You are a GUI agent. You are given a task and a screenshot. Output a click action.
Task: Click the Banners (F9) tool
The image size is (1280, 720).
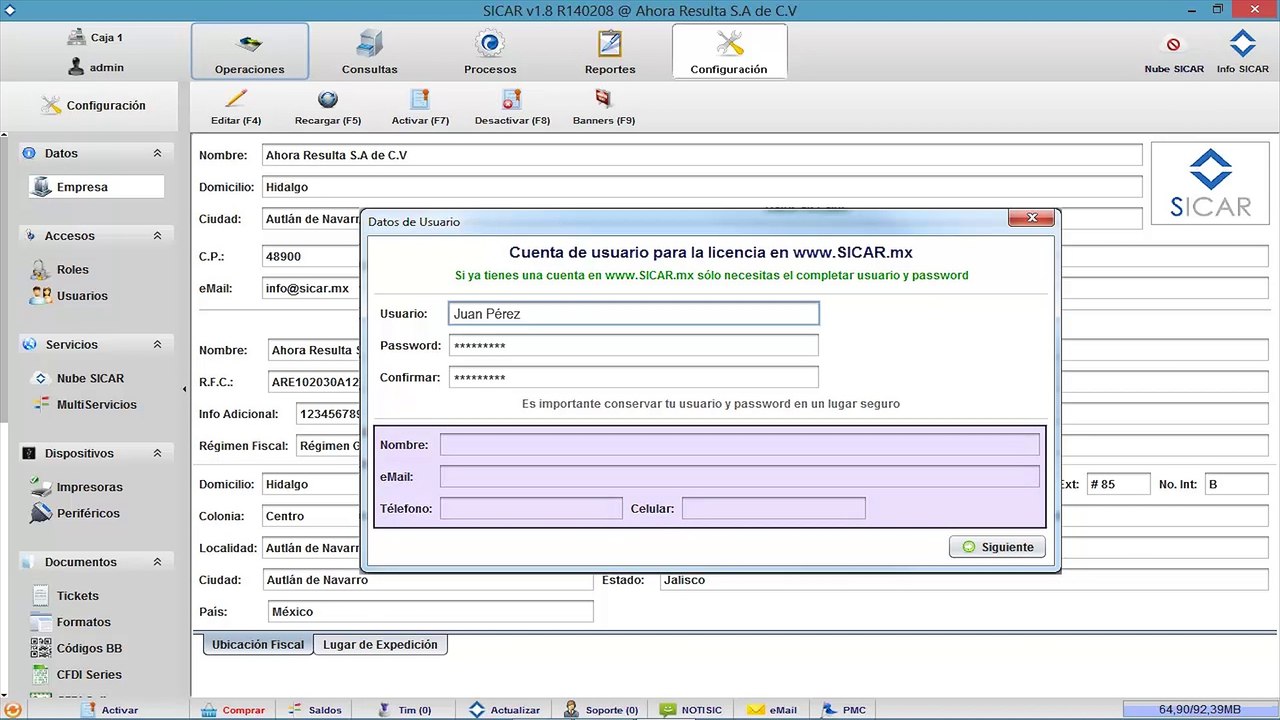pyautogui.click(x=604, y=108)
